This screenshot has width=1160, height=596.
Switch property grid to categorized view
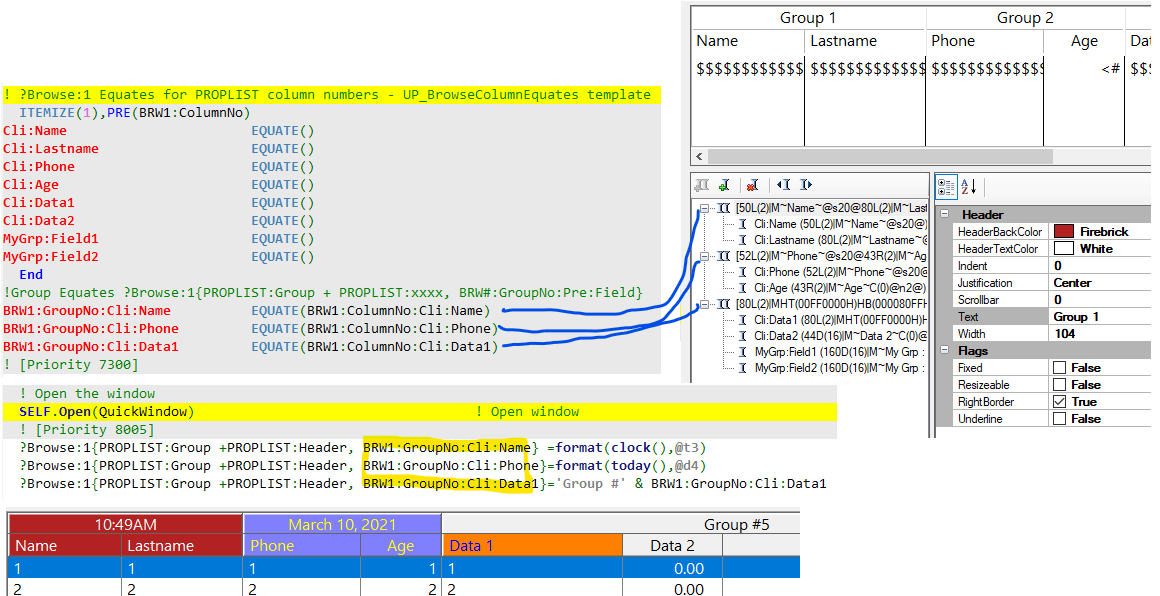946,186
